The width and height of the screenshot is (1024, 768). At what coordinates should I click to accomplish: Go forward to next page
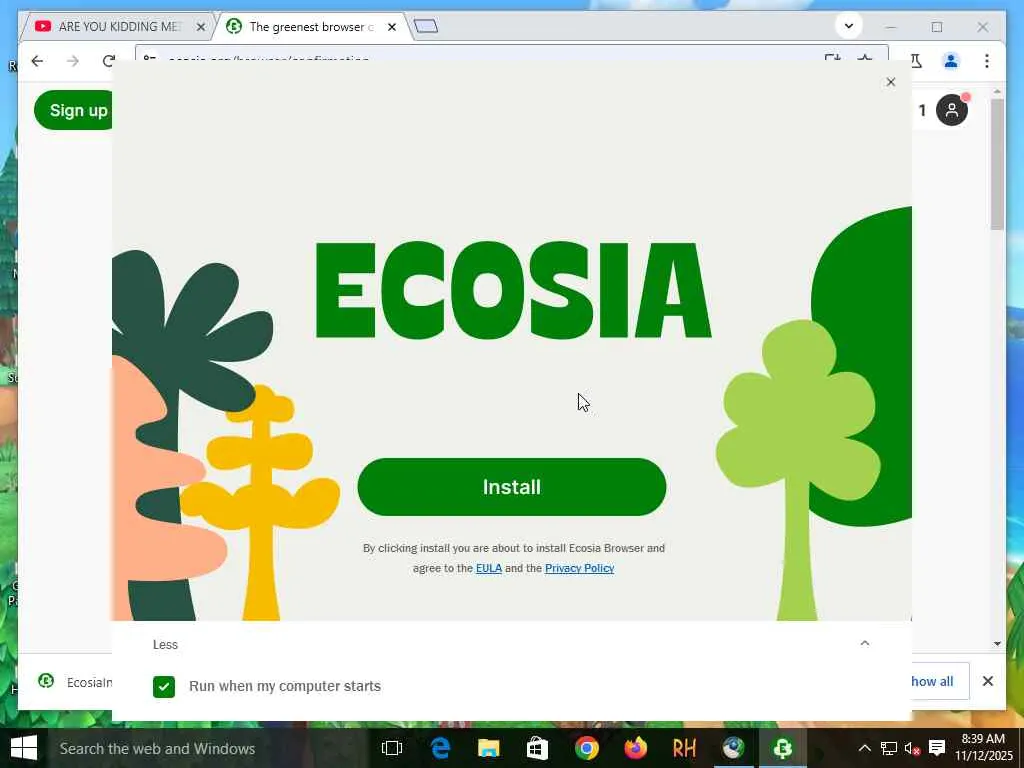tap(72, 61)
